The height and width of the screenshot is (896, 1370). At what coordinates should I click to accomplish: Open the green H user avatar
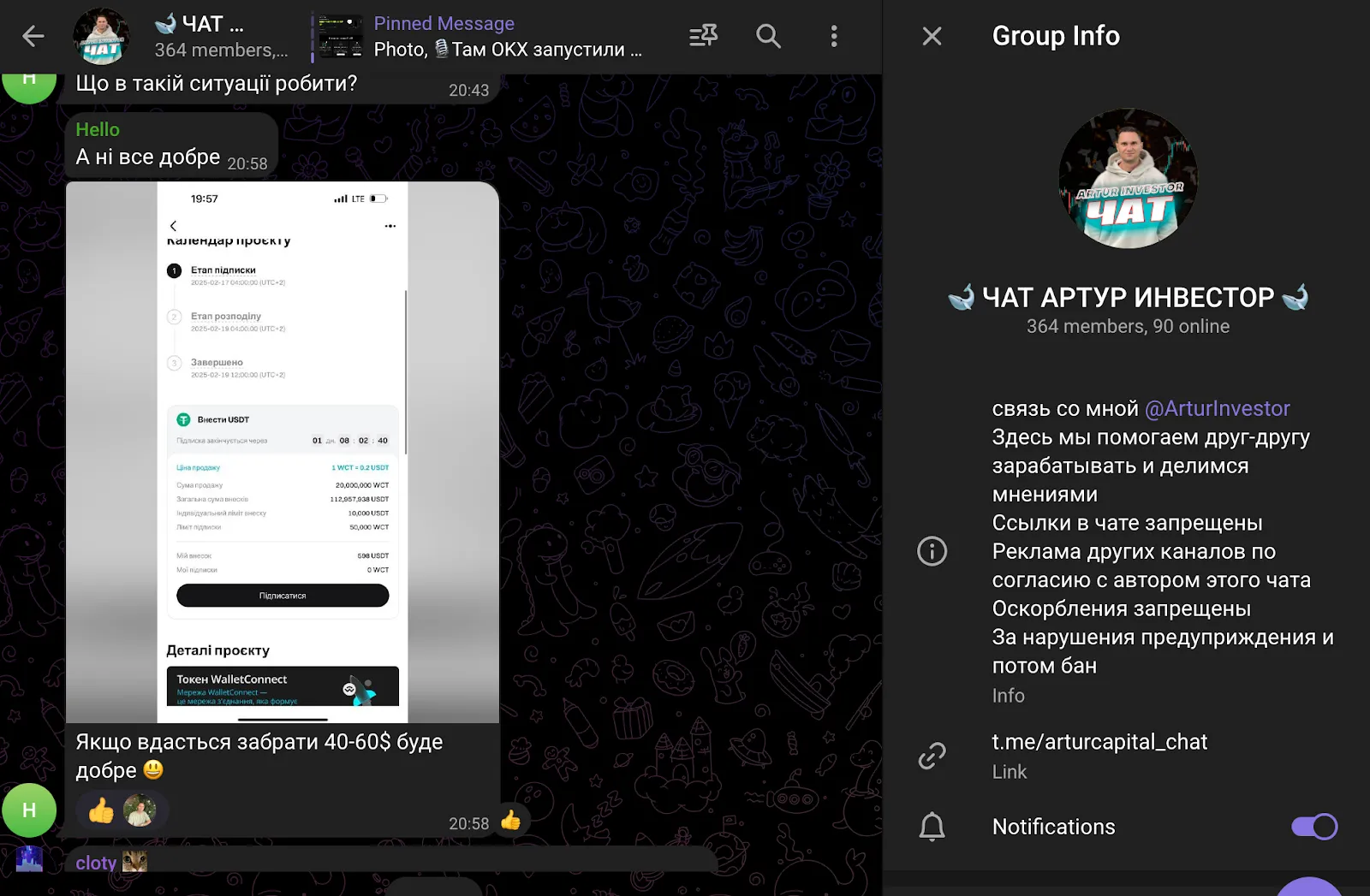[29, 810]
